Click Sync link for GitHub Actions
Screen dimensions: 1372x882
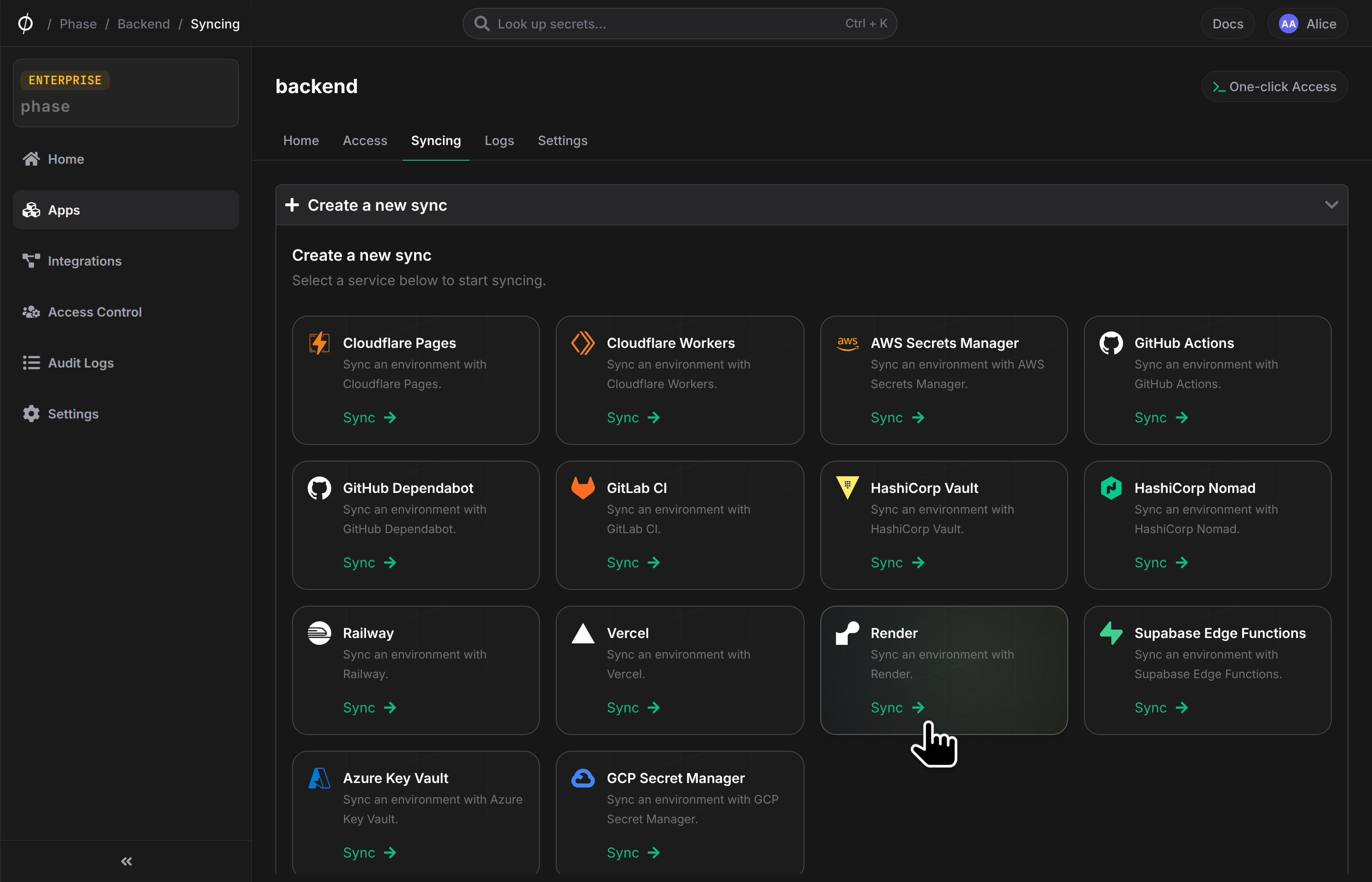1161,417
